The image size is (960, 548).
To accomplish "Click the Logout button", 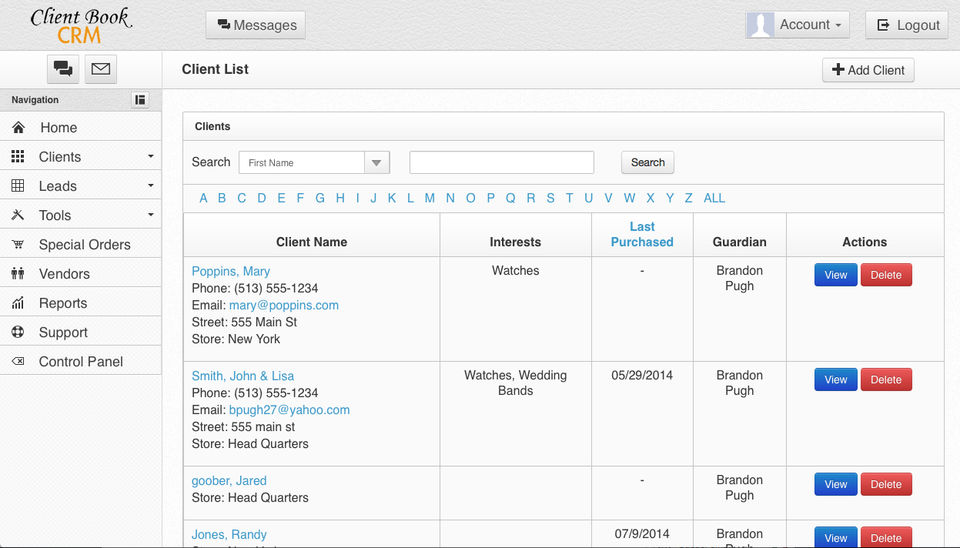I will 907,25.
